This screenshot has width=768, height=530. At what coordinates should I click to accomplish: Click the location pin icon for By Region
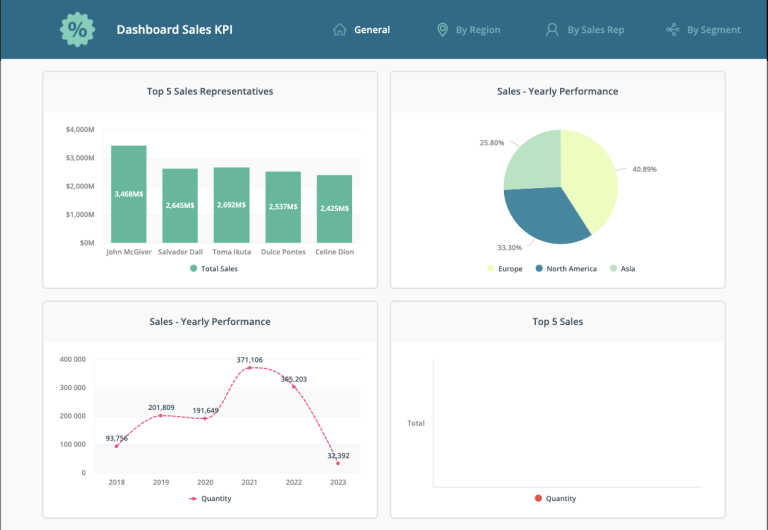pos(442,30)
